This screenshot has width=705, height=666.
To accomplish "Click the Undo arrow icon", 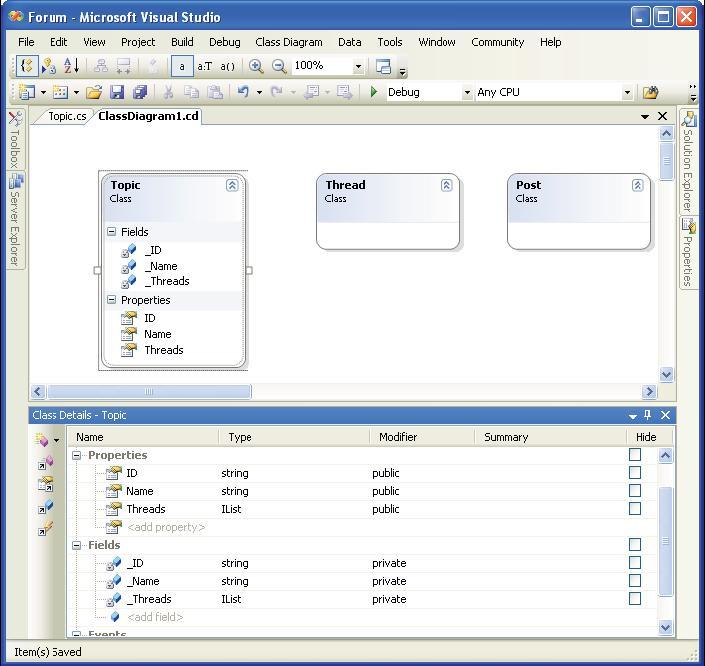I will point(242,92).
